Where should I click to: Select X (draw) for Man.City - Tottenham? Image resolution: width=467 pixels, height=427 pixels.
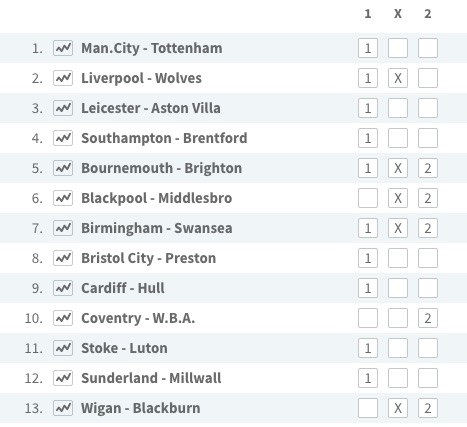click(x=398, y=48)
